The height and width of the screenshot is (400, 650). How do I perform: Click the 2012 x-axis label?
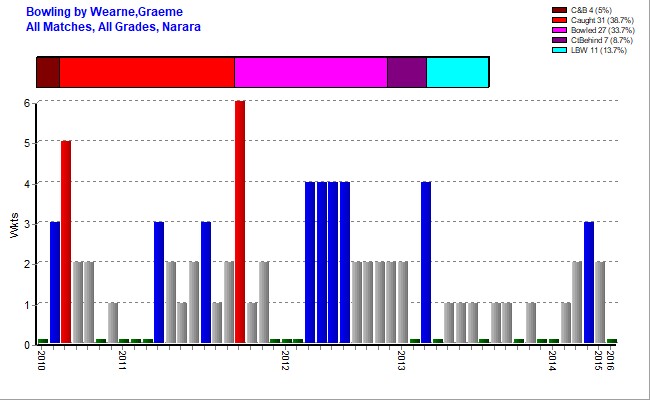click(x=284, y=360)
